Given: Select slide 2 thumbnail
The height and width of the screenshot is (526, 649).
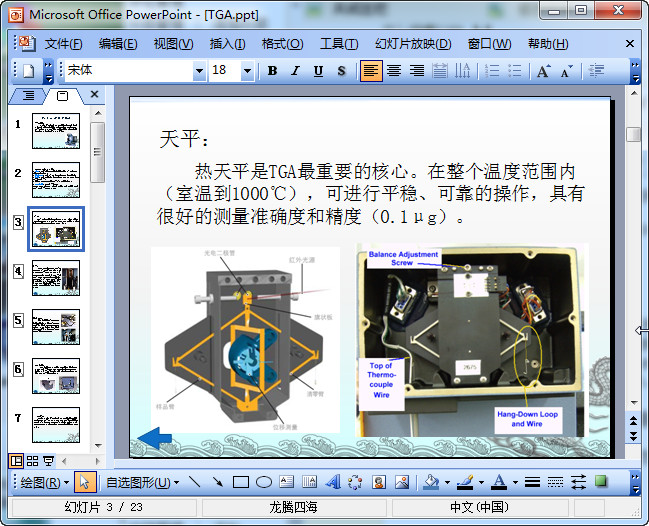Looking at the screenshot, I should click(56, 180).
